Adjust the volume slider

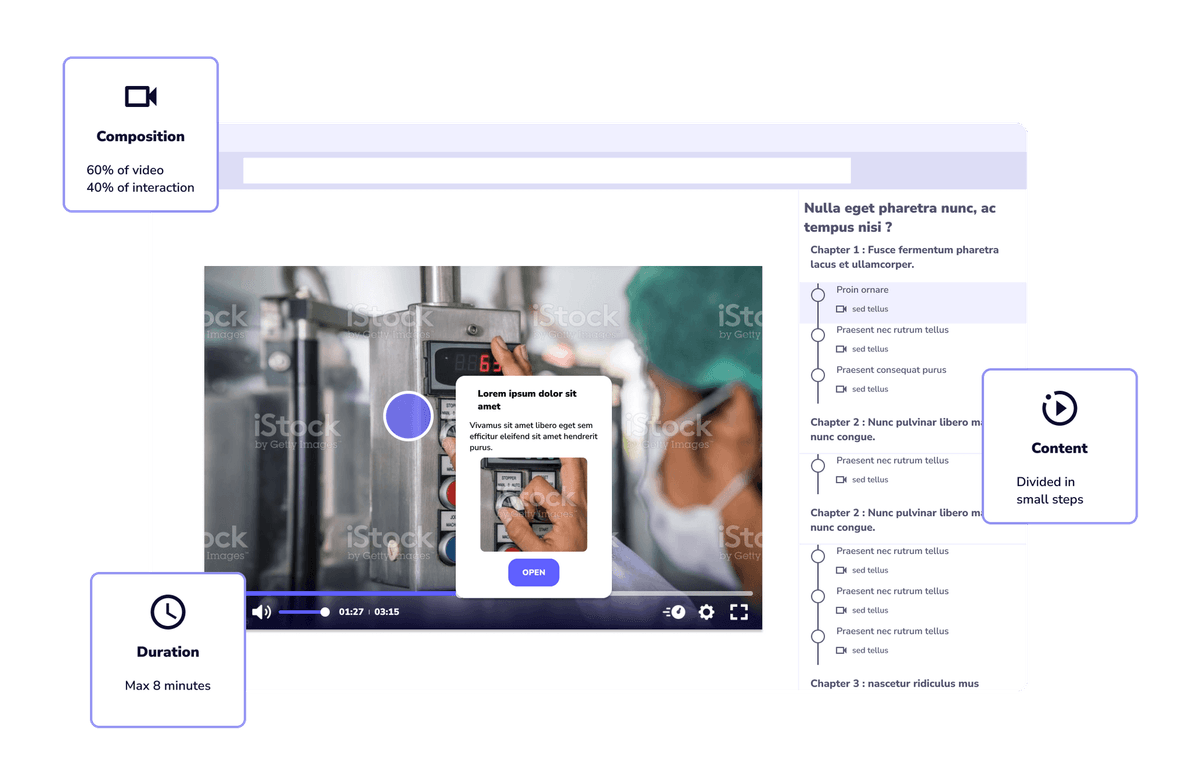point(304,612)
